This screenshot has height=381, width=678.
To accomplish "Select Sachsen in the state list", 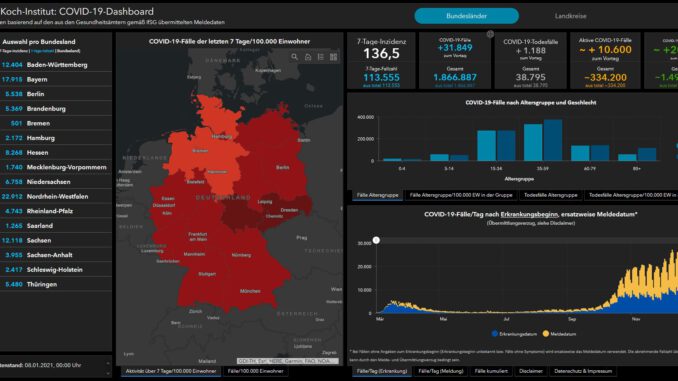I will pos(56,240).
